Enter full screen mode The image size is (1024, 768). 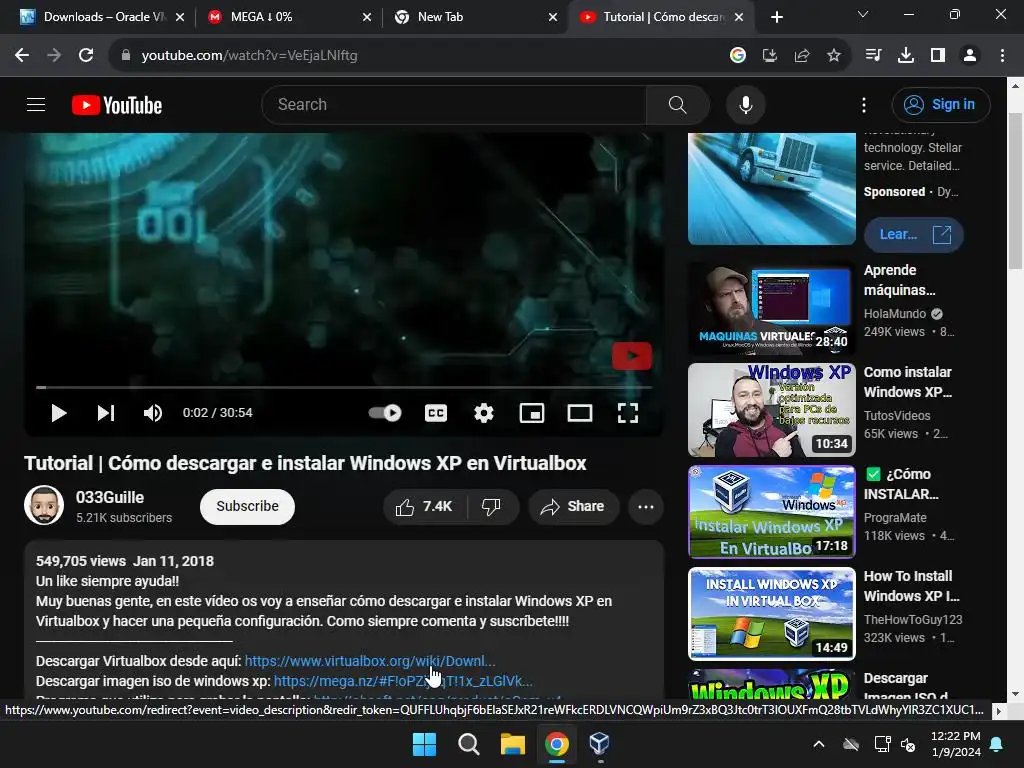pyautogui.click(x=628, y=413)
